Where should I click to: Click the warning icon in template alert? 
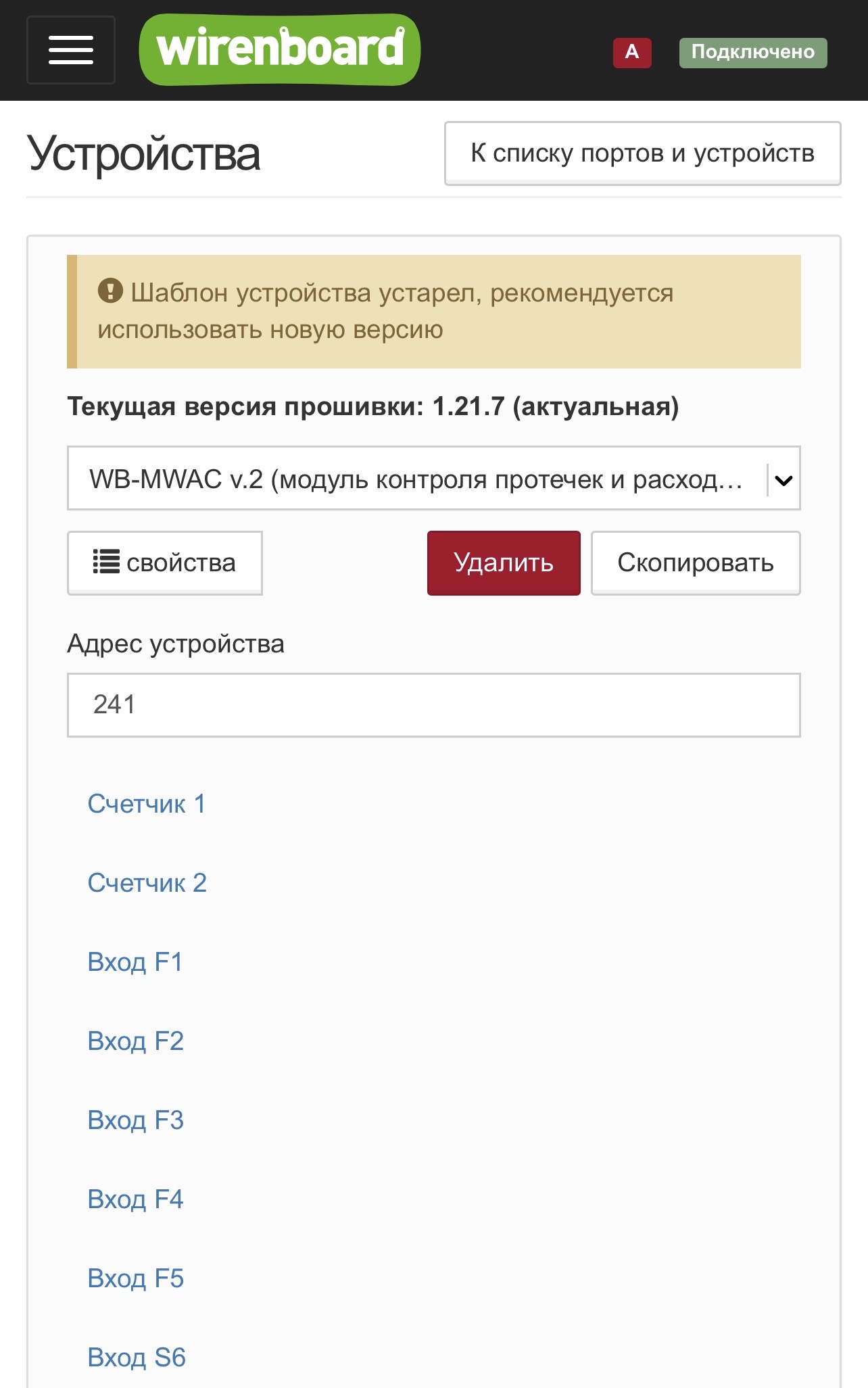tap(110, 291)
